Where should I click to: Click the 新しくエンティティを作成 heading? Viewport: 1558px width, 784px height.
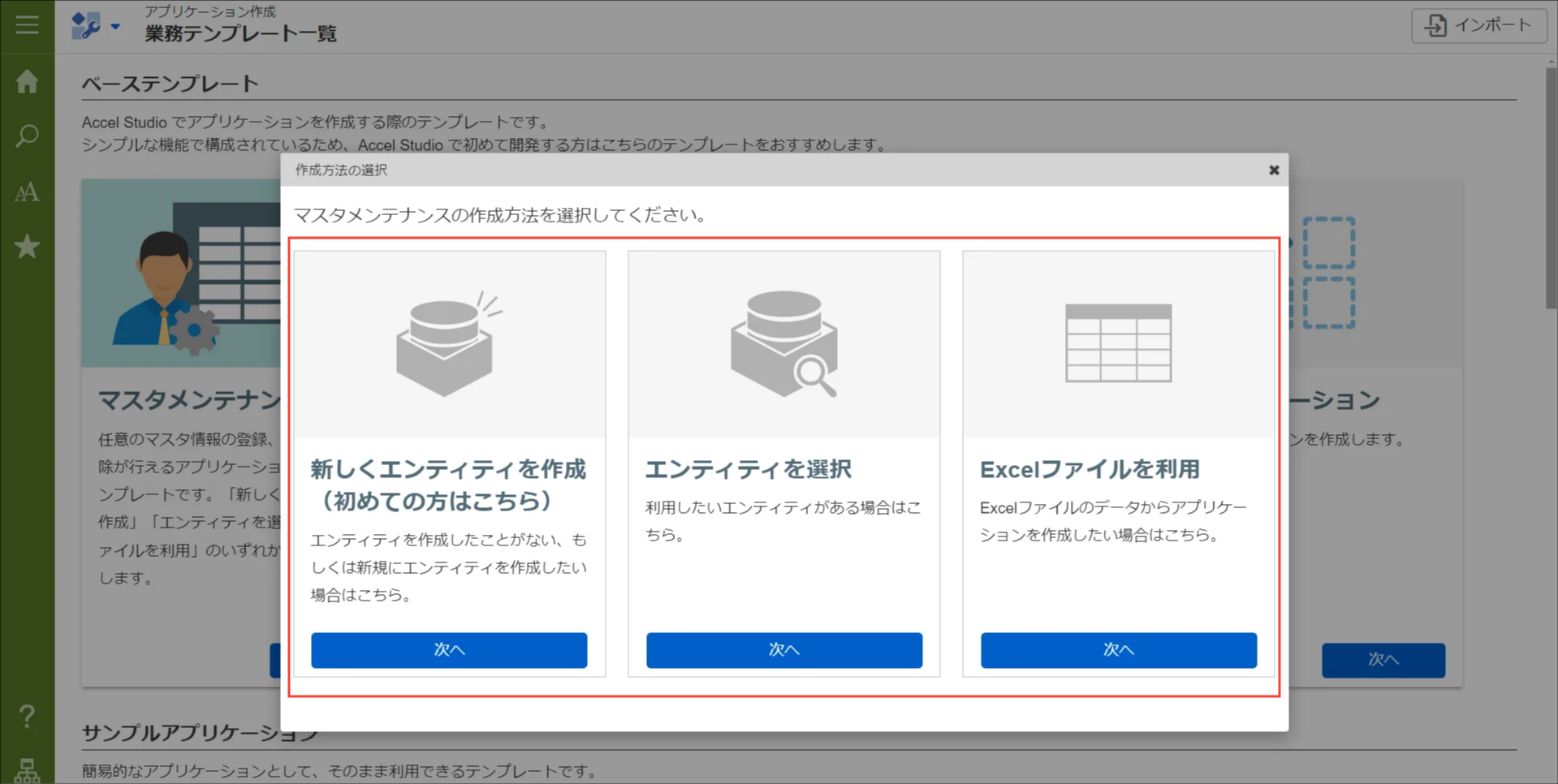pos(448,485)
